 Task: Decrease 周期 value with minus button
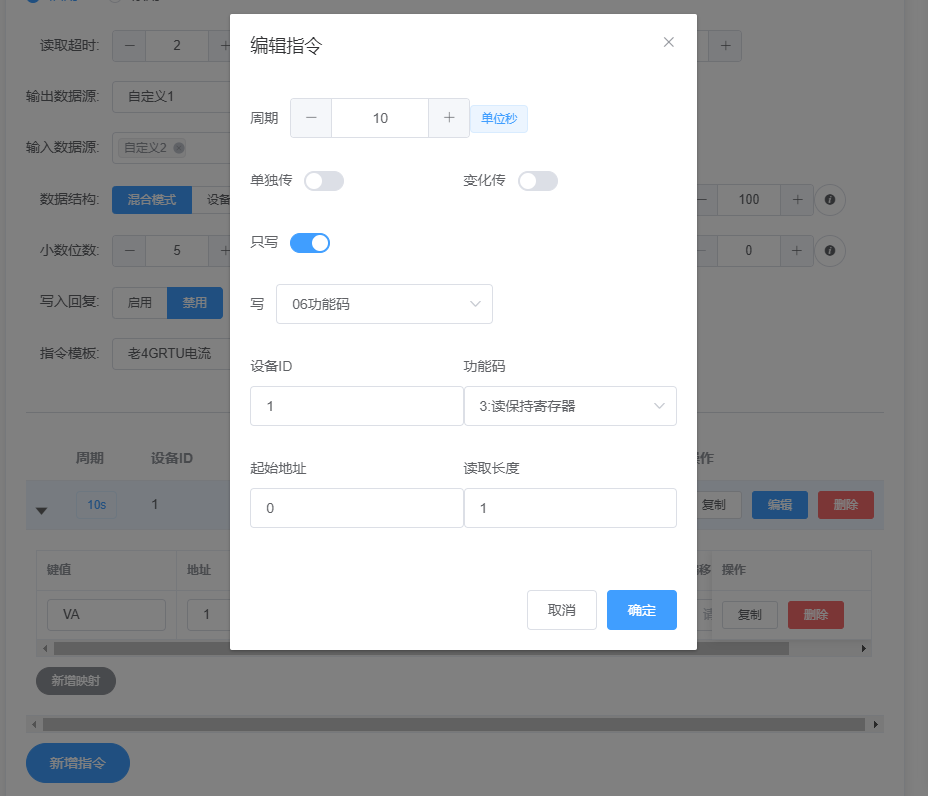pos(311,118)
